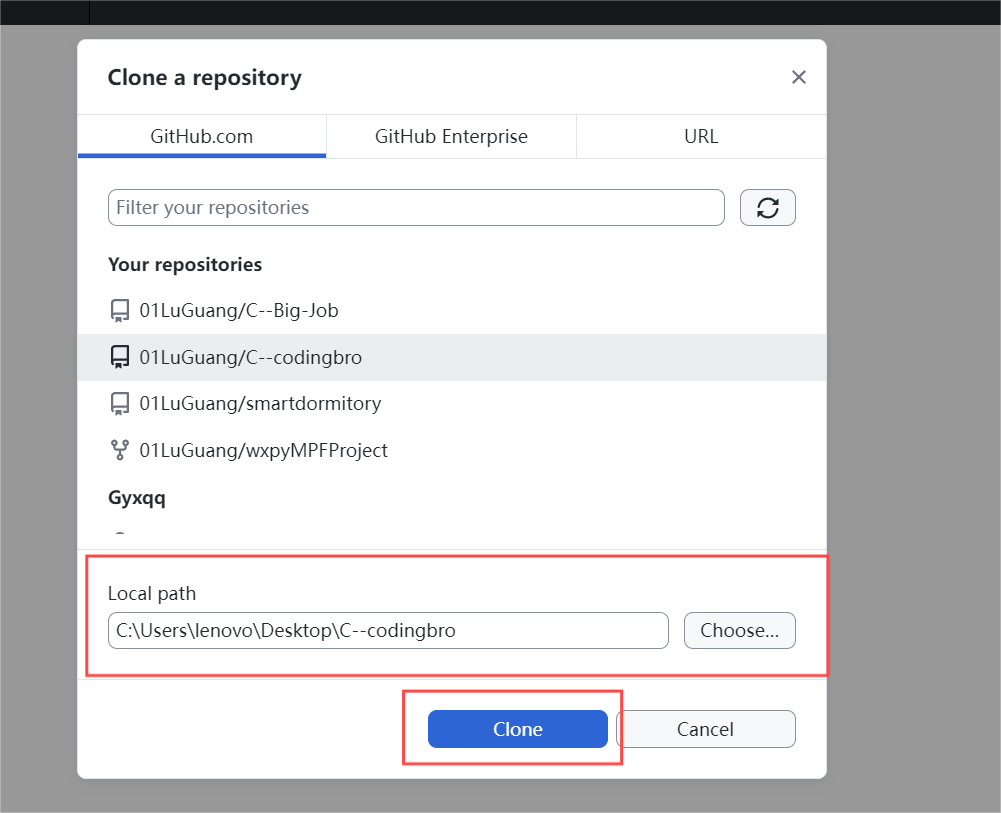Click the fork icon beside wxpyMPFProject
This screenshot has width=1001, height=813.
click(119, 451)
